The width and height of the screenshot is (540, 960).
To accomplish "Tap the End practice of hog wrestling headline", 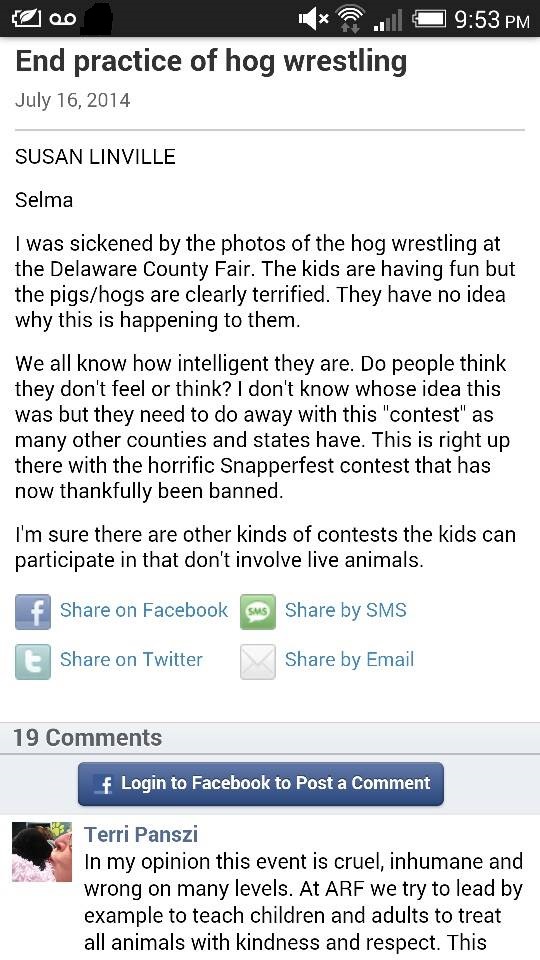I will tap(211, 62).
